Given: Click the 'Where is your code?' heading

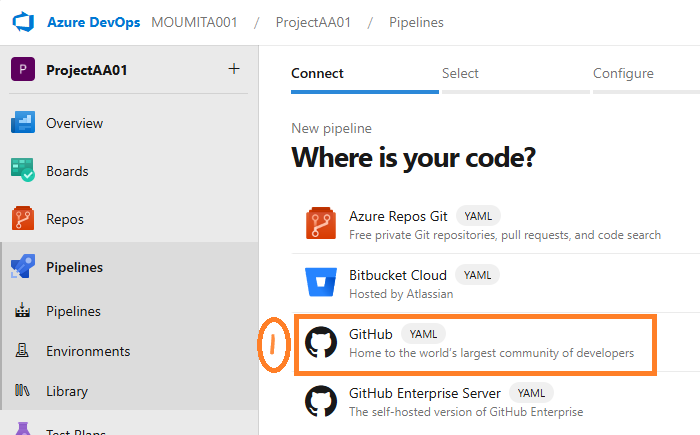Looking at the screenshot, I should [x=413, y=158].
